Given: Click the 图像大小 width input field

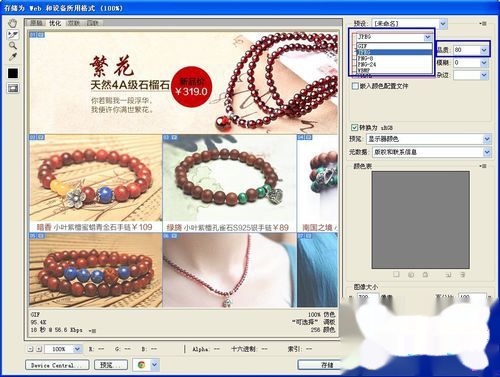Looking at the screenshot, I should click(x=368, y=296).
